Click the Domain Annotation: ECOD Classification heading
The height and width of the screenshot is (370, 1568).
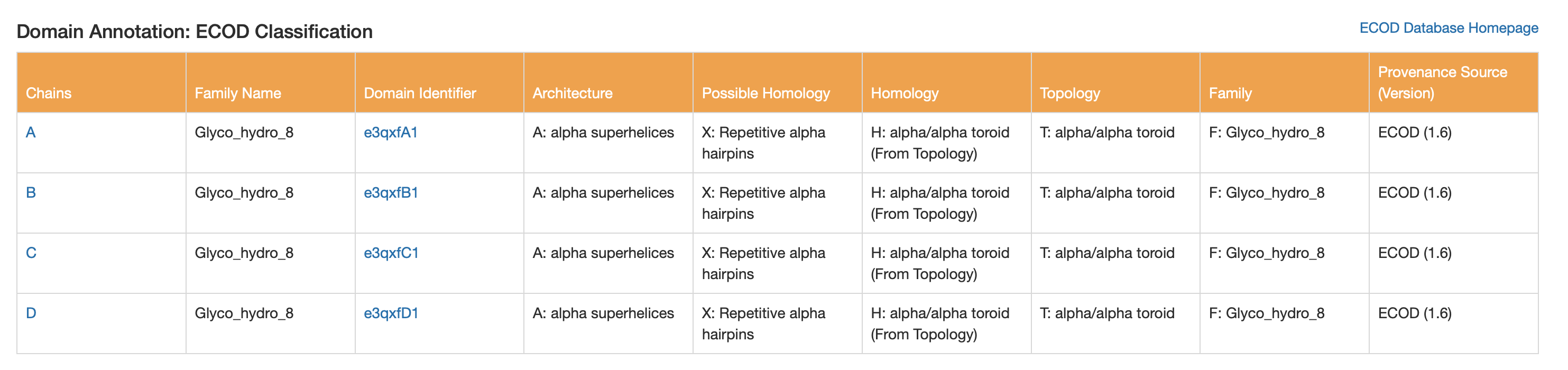point(195,32)
